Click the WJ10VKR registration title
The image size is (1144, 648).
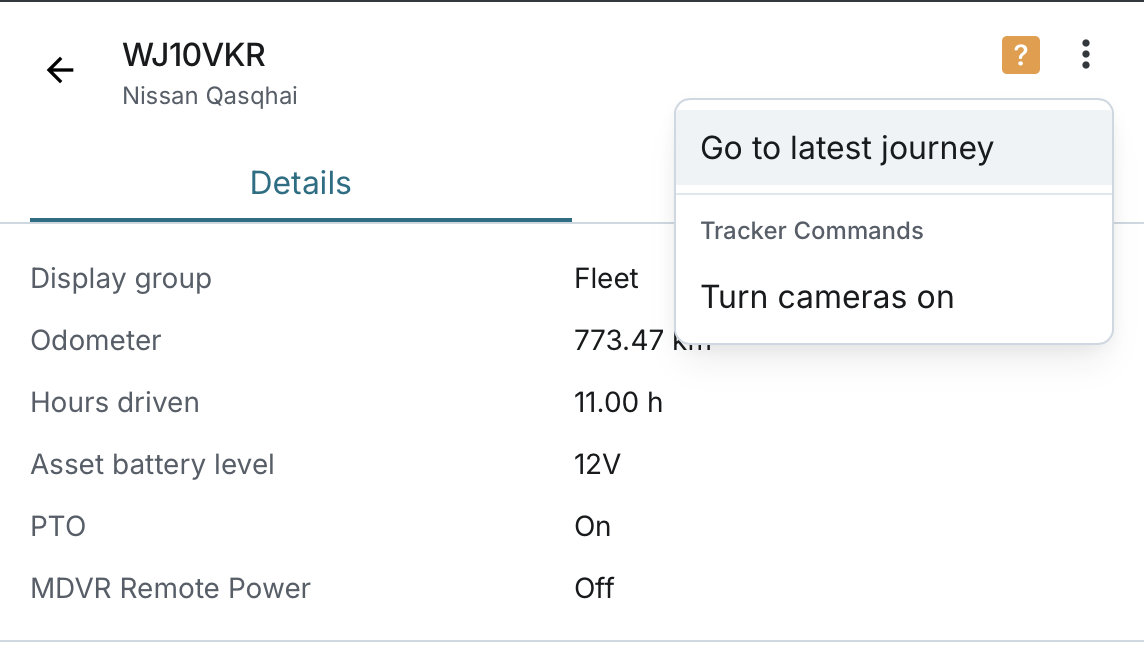(194, 55)
